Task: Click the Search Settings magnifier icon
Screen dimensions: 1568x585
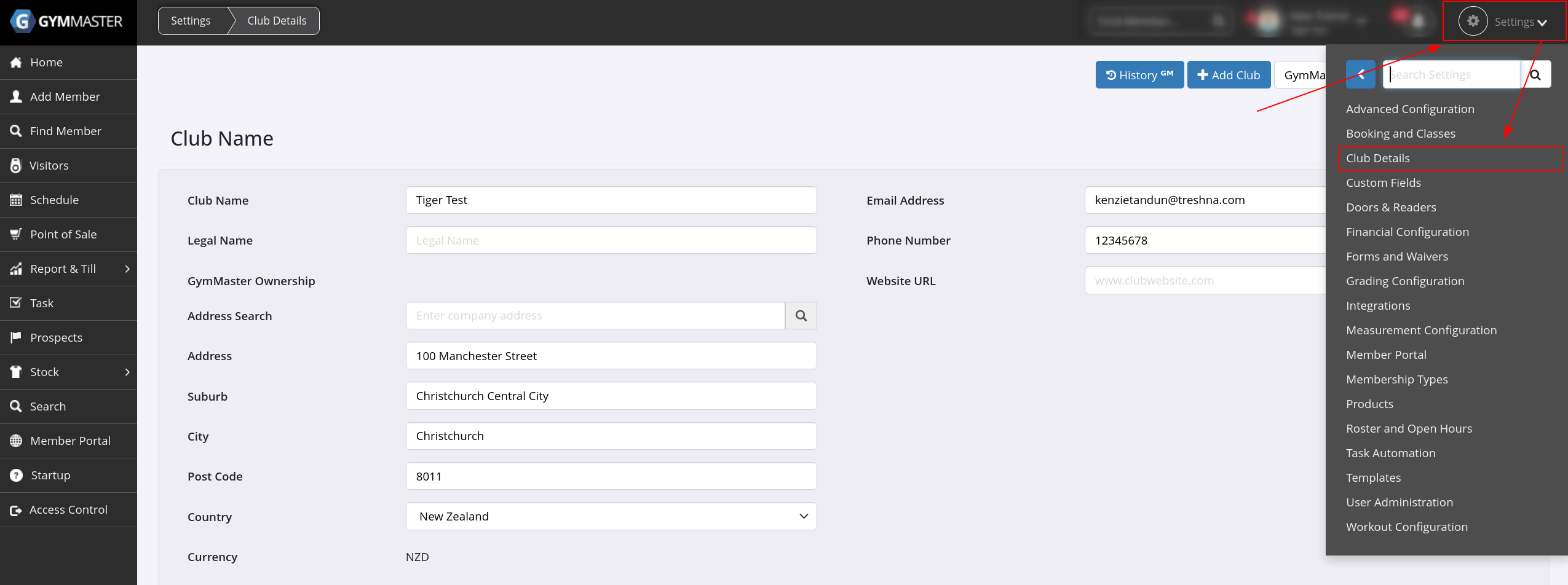Action: tap(1535, 75)
